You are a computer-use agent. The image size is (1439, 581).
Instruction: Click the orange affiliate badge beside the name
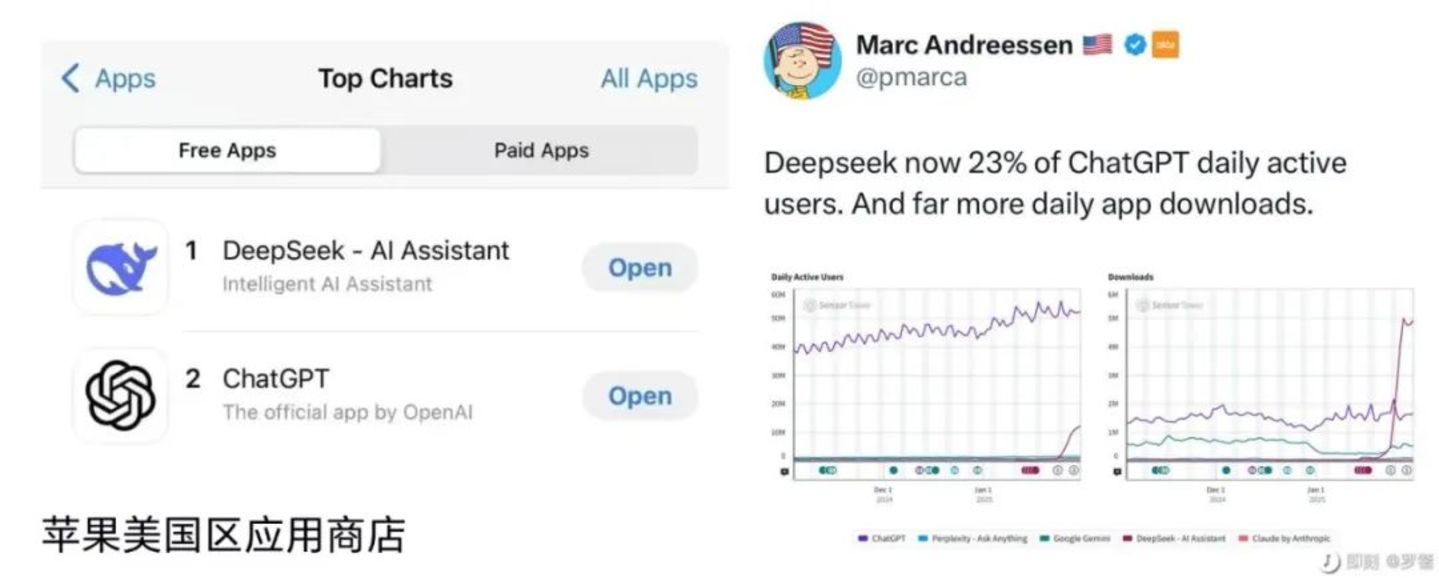(1165, 45)
